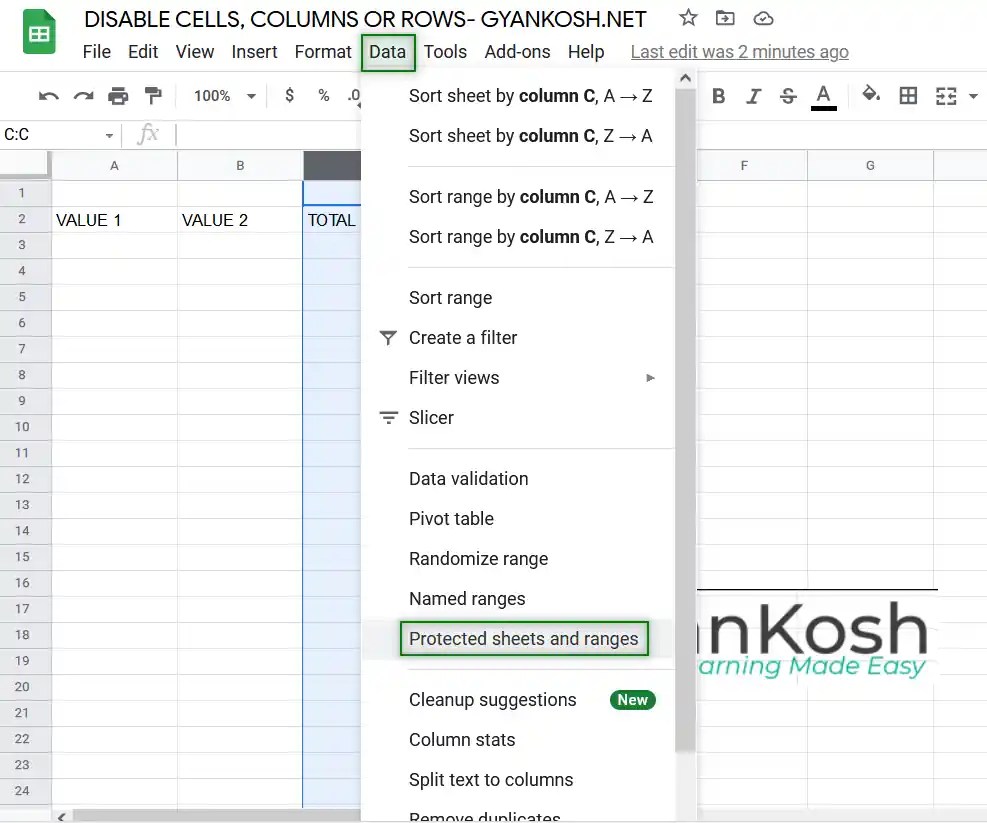Open the toolbar overflow dropdown arrow

pos(975,95)
